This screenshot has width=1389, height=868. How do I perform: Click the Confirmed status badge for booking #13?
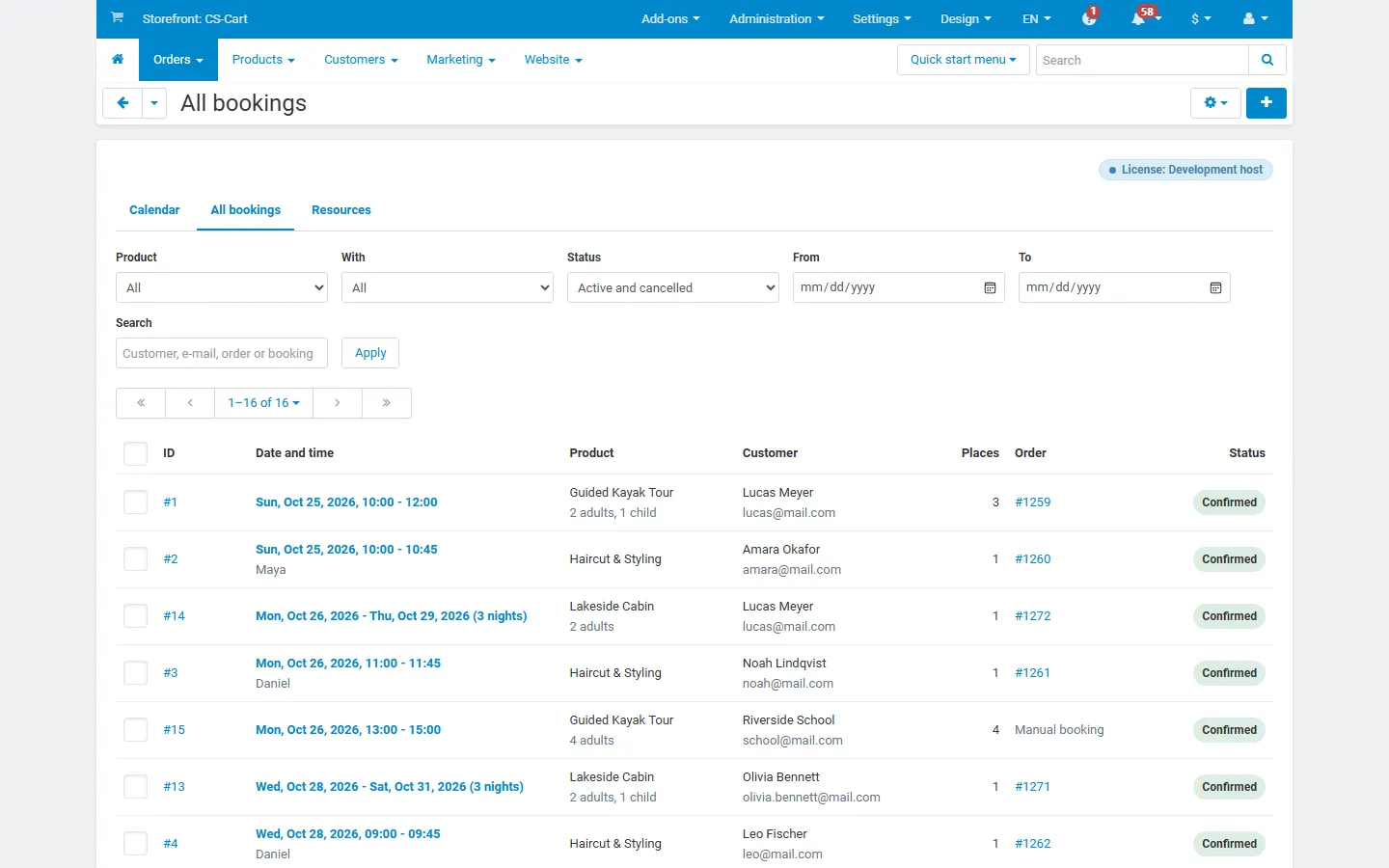point(1230,787)
